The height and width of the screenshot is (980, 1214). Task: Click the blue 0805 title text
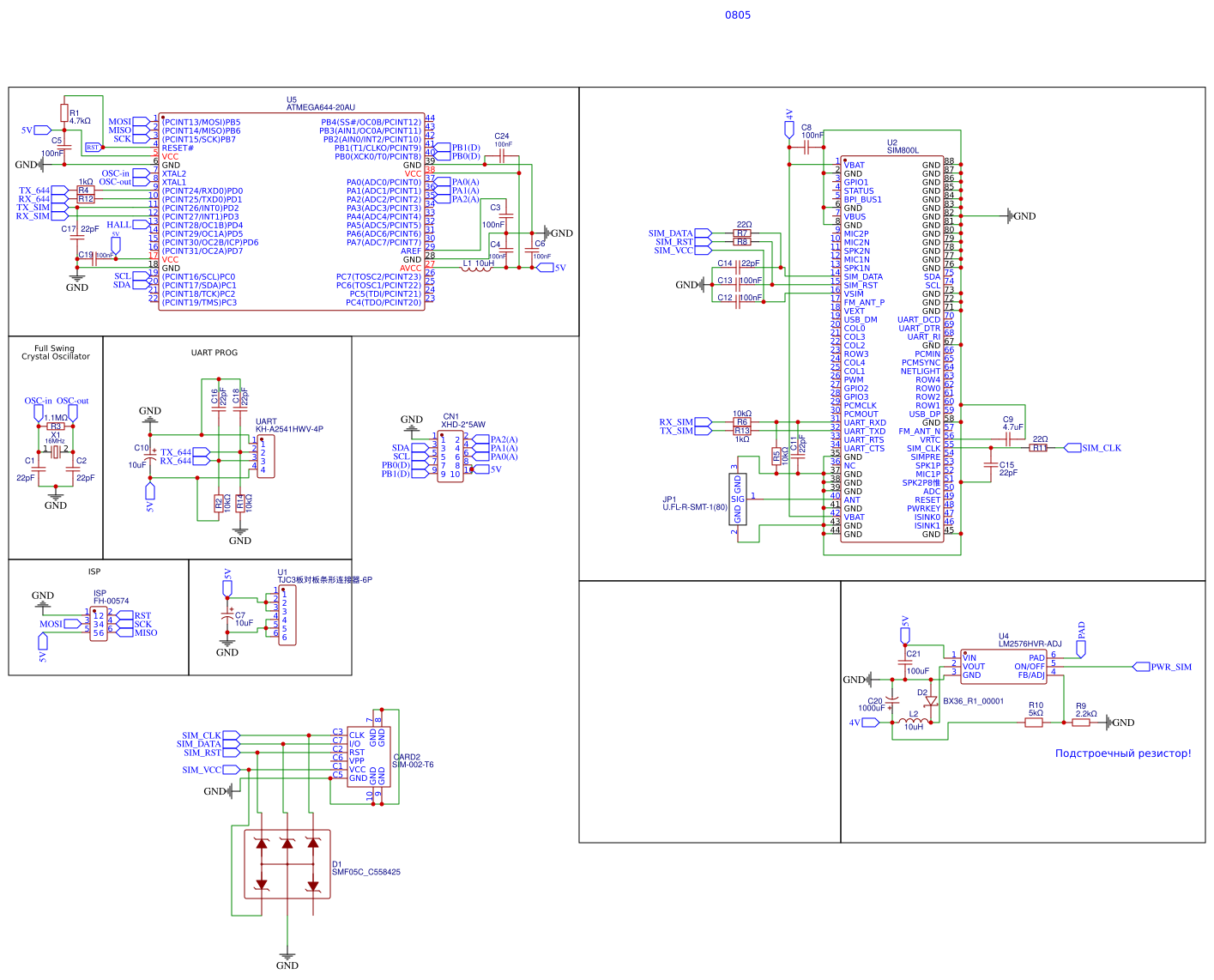tap(737, 15)
